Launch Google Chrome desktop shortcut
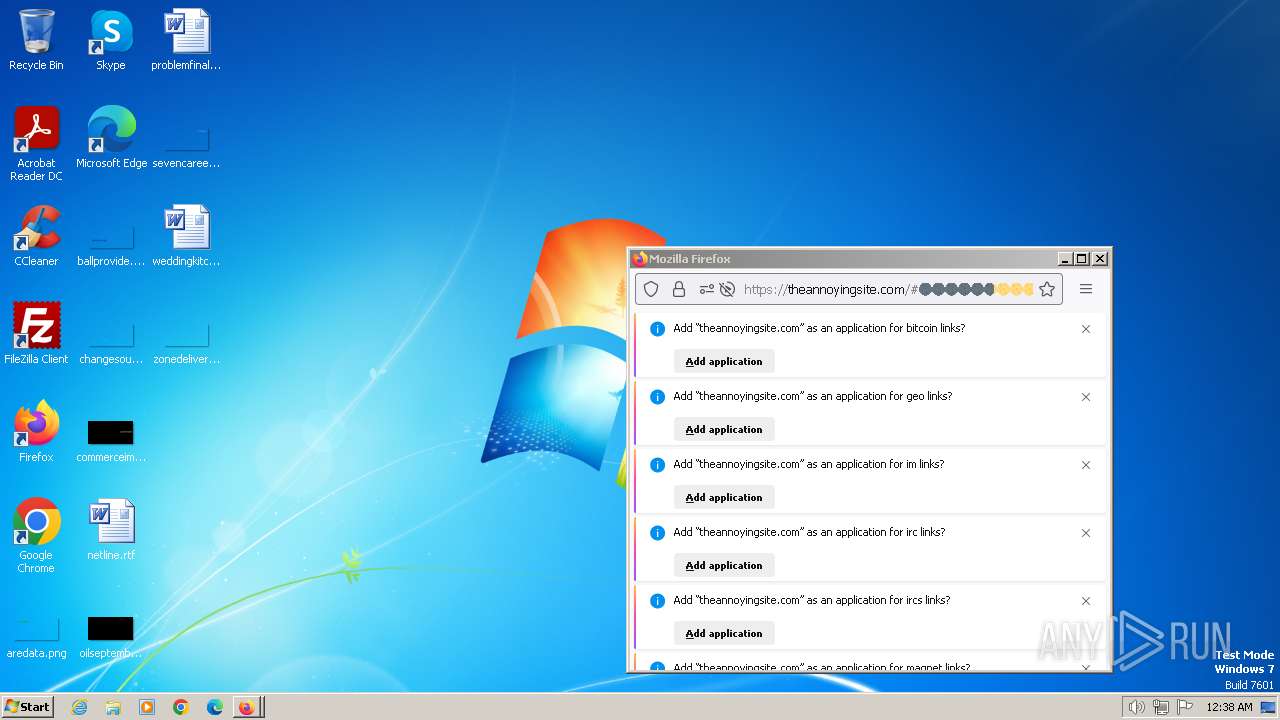This screenshot has height=720, width=1280. (x=36, y=536)
